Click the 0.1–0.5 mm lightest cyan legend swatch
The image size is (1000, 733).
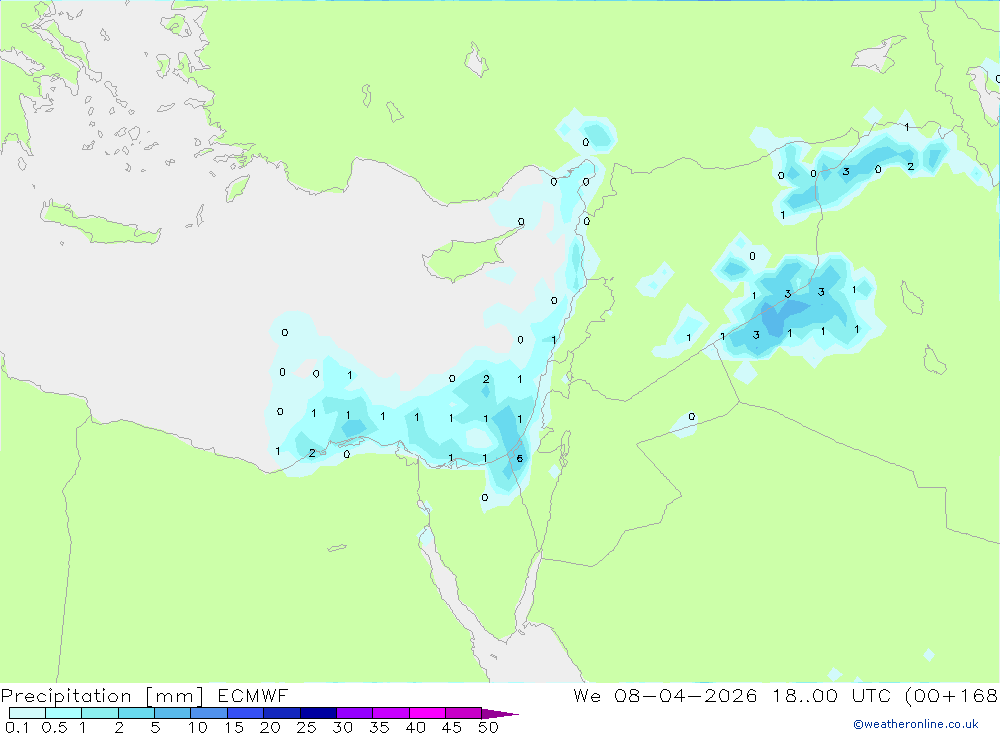tap(27, 713)
